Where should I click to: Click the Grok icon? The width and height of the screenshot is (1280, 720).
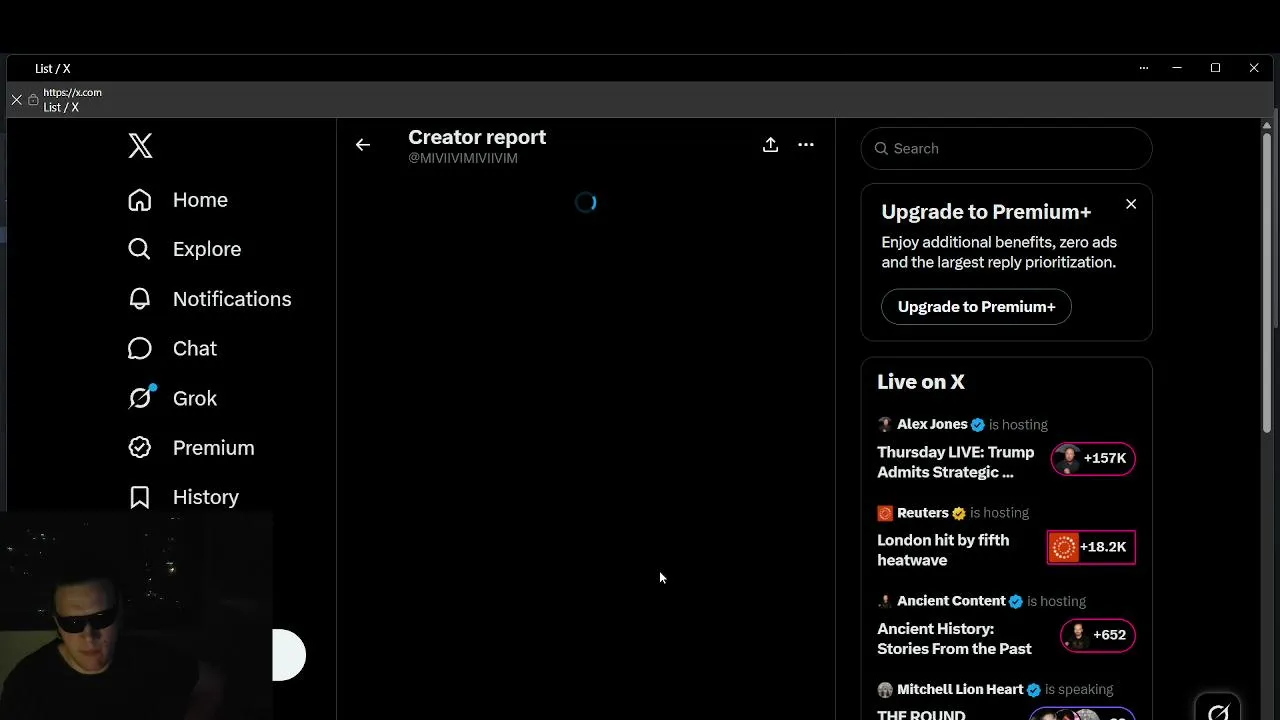point(140,398)
